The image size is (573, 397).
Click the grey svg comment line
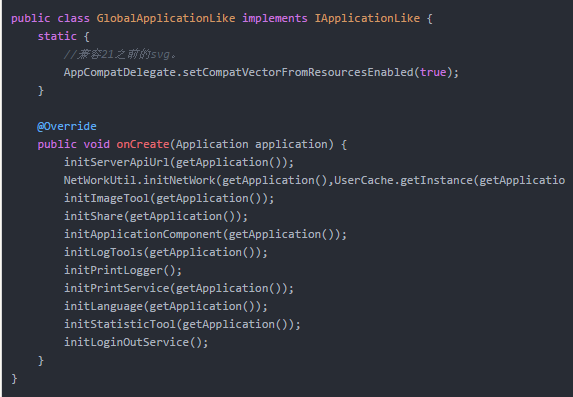point(120,54)
